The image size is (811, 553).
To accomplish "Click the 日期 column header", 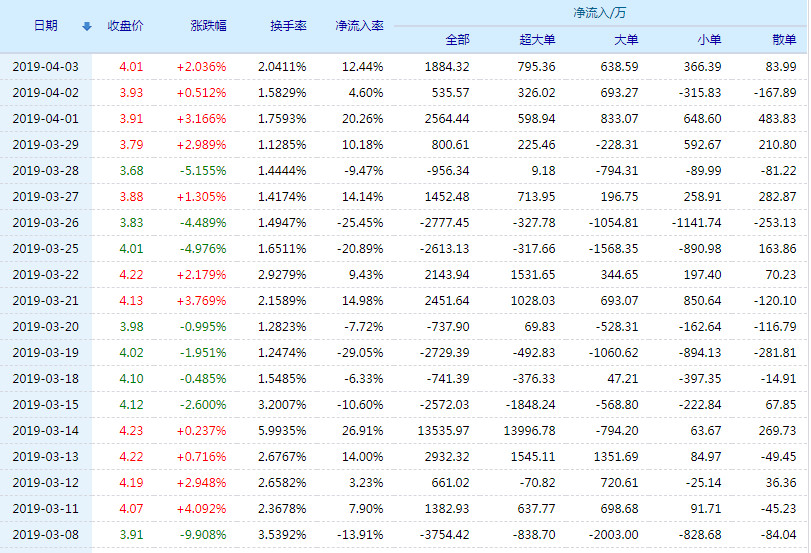I will [45, 26].
